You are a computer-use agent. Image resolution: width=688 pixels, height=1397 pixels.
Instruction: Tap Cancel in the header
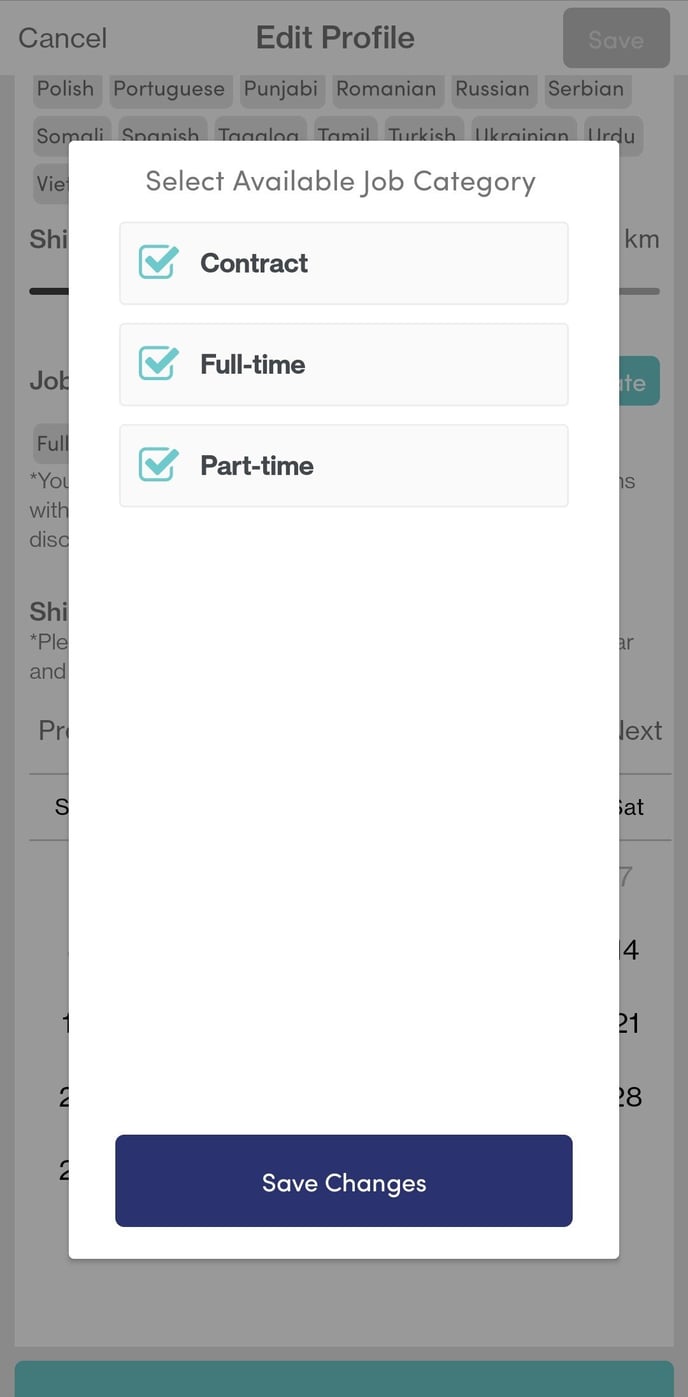click(62, 38)
